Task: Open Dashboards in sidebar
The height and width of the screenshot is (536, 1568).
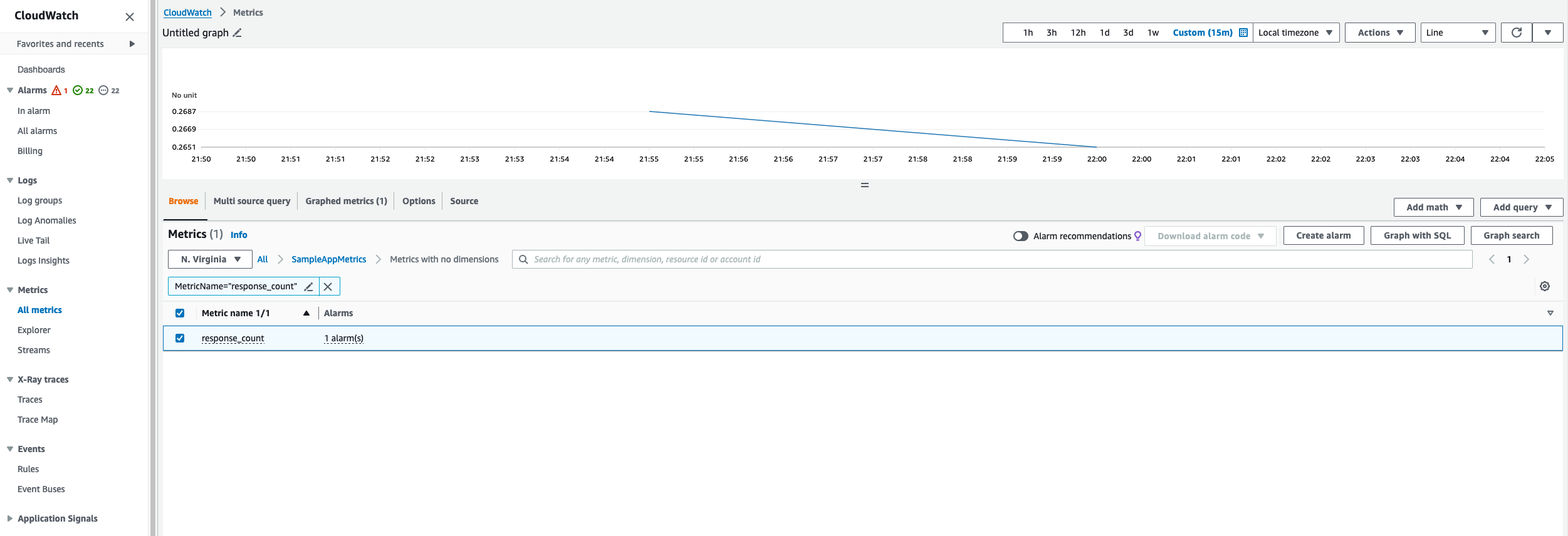Action: [41, 70]
